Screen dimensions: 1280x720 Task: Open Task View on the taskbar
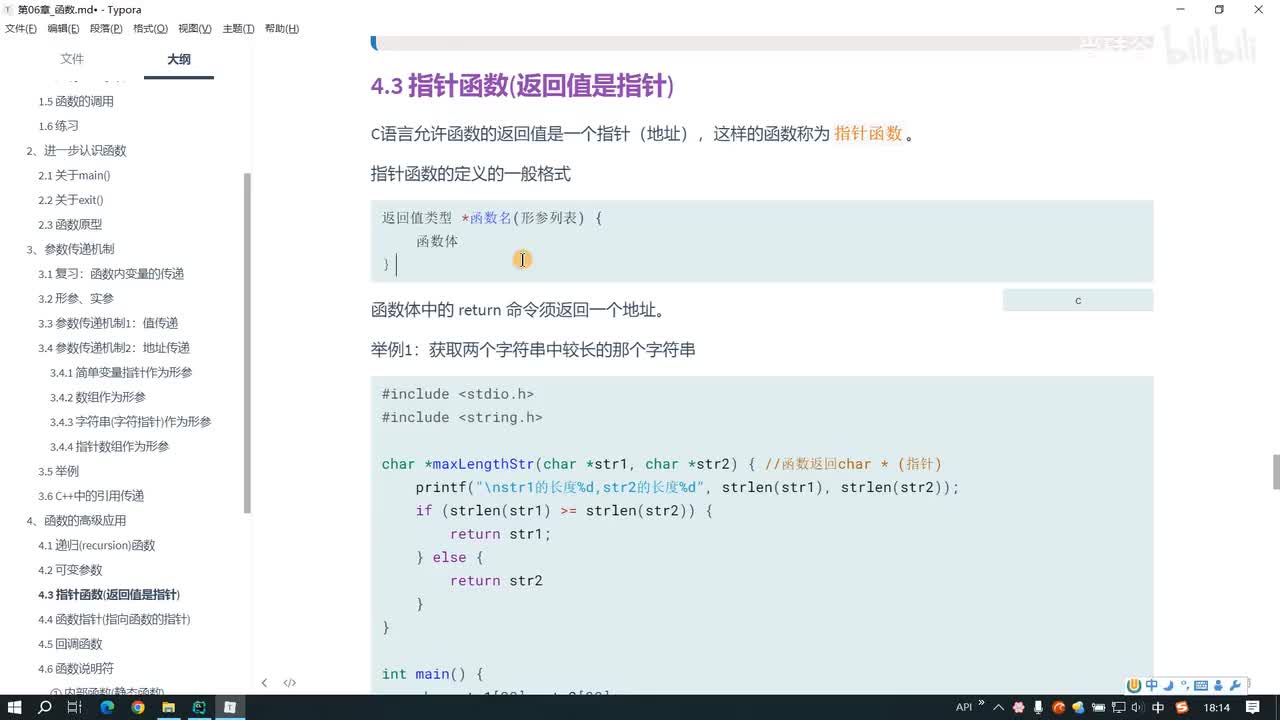tap(74, 707)
